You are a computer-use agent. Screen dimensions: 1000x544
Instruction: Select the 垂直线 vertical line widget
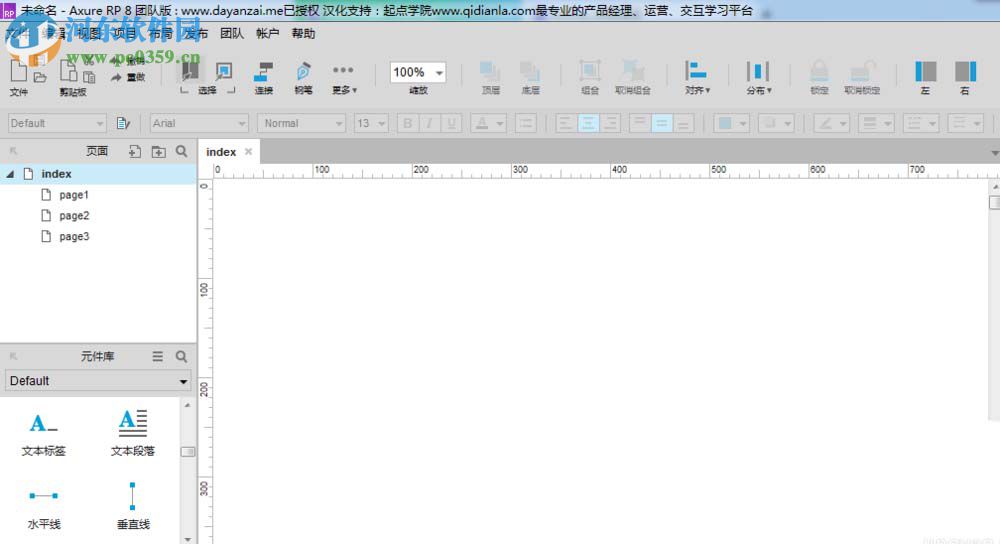[133, 506]
